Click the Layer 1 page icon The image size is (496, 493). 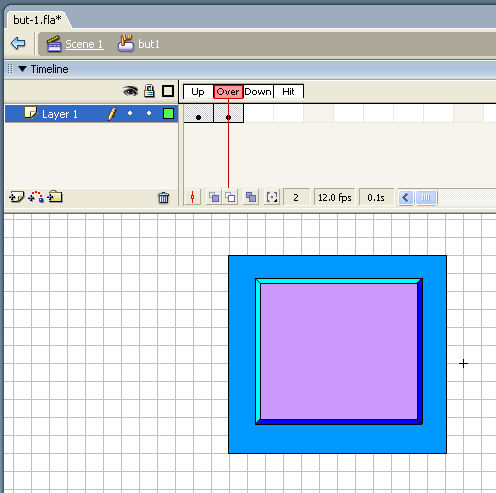pos(31,113)
